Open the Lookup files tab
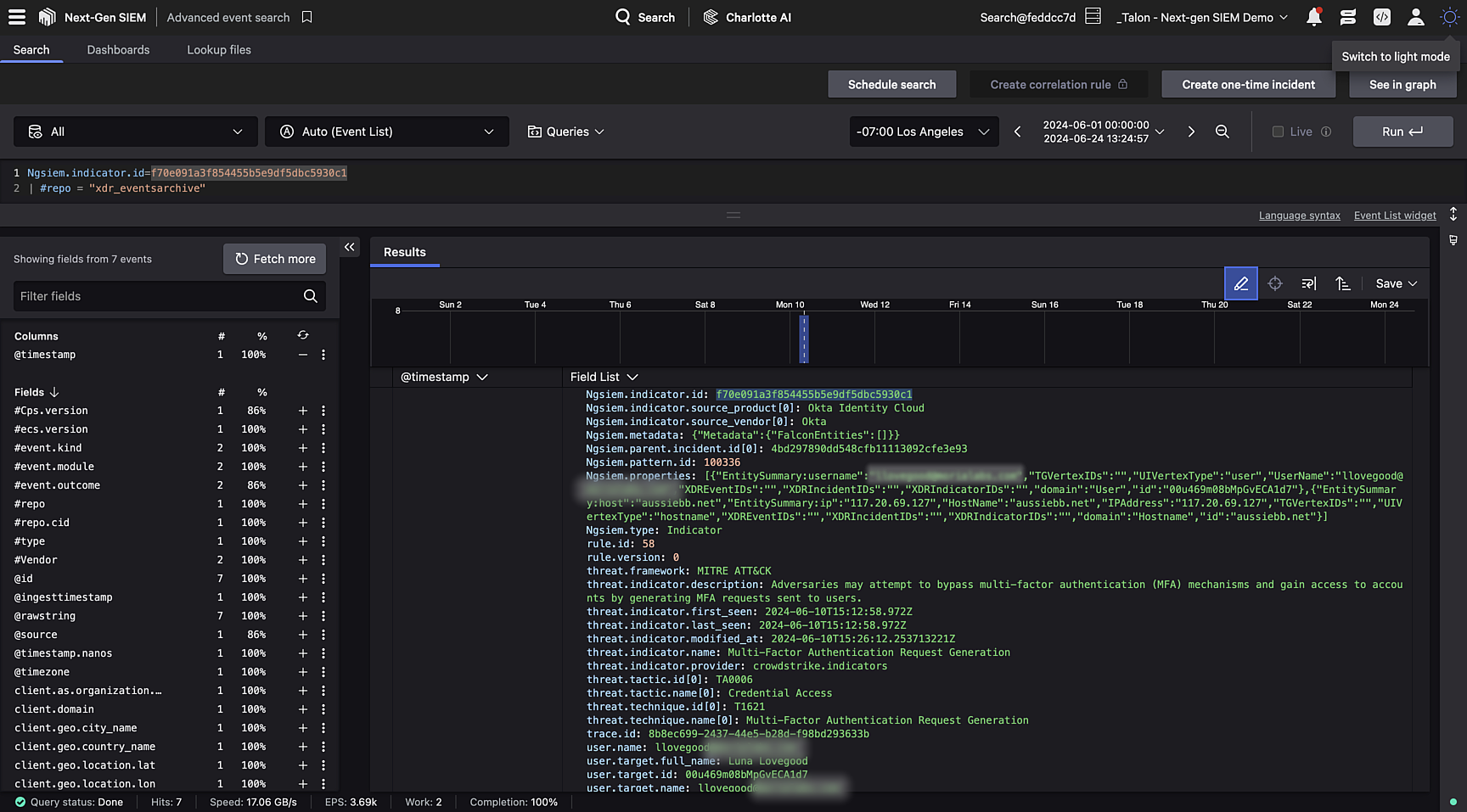 click(218, 50)
